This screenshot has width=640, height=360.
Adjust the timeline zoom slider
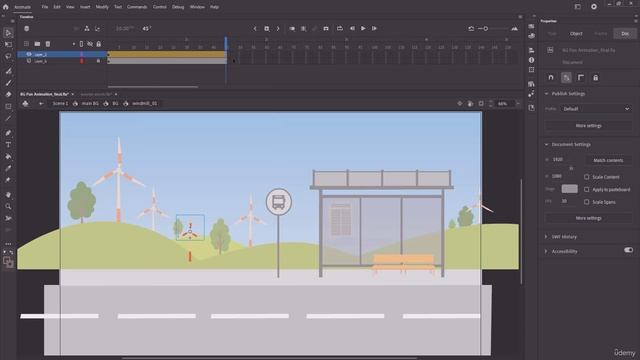click(486, 29)
